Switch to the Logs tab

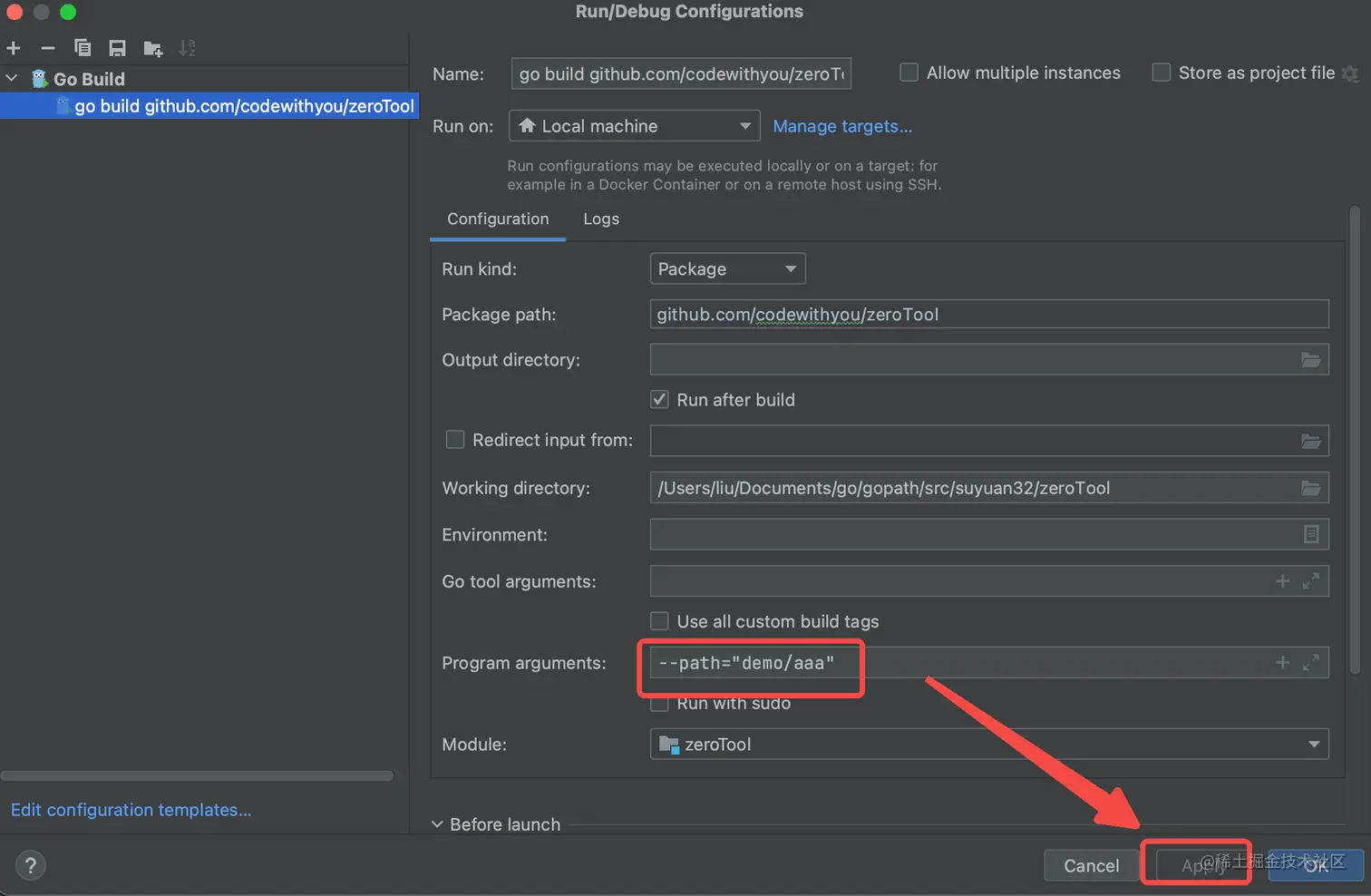(601, 219)
